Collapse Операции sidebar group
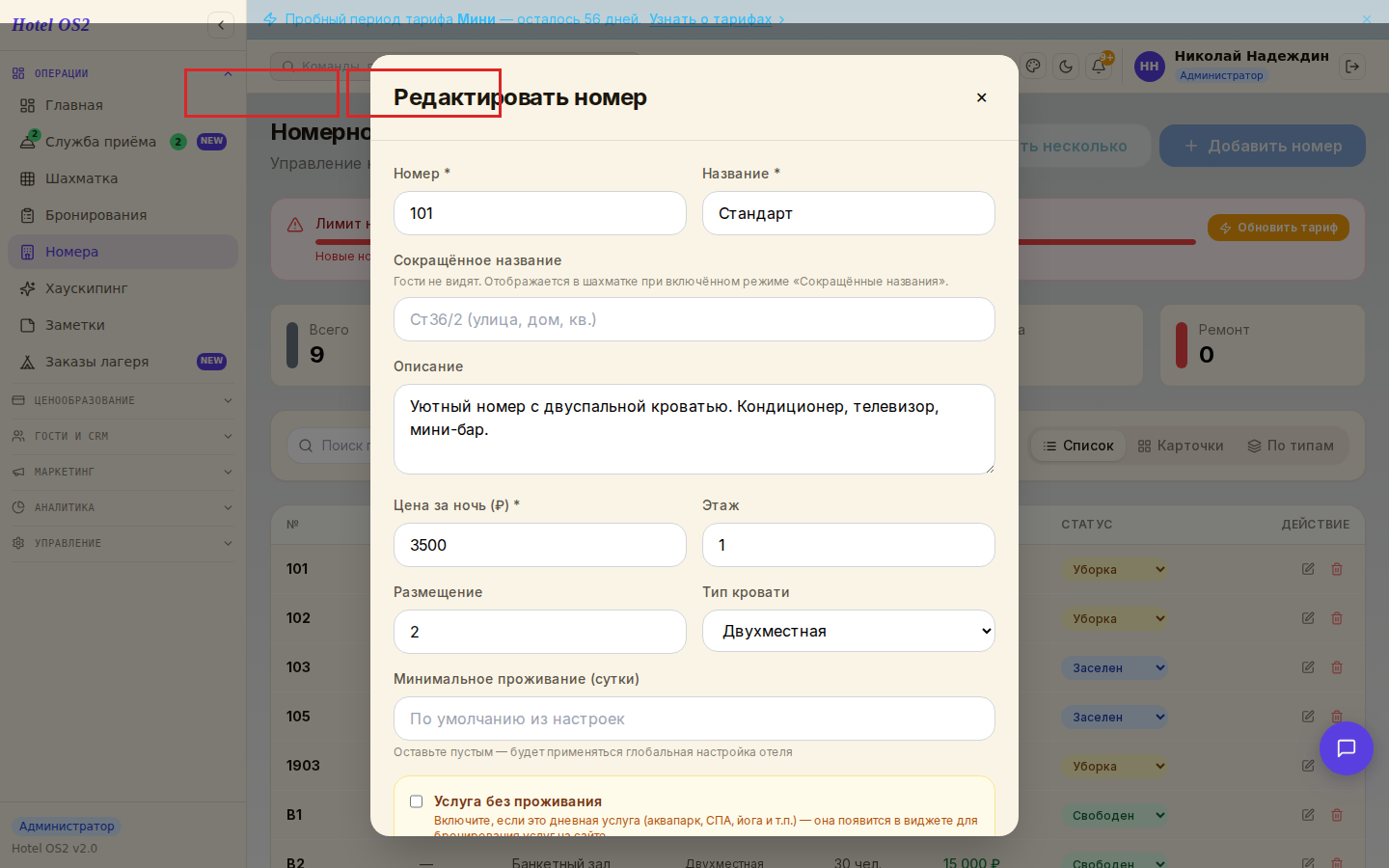This screenshot has width=1389, height=868. pyautogui.click(x=123, y=73)
